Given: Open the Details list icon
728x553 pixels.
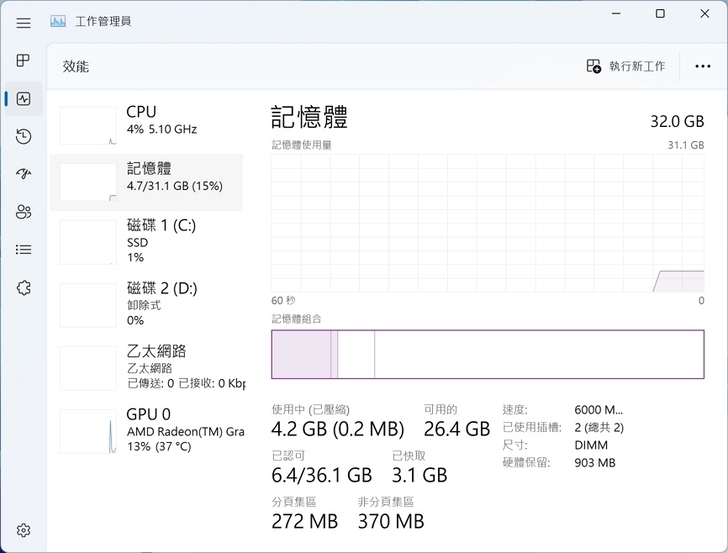Looking at the screenshot, I should coord(24,250).
